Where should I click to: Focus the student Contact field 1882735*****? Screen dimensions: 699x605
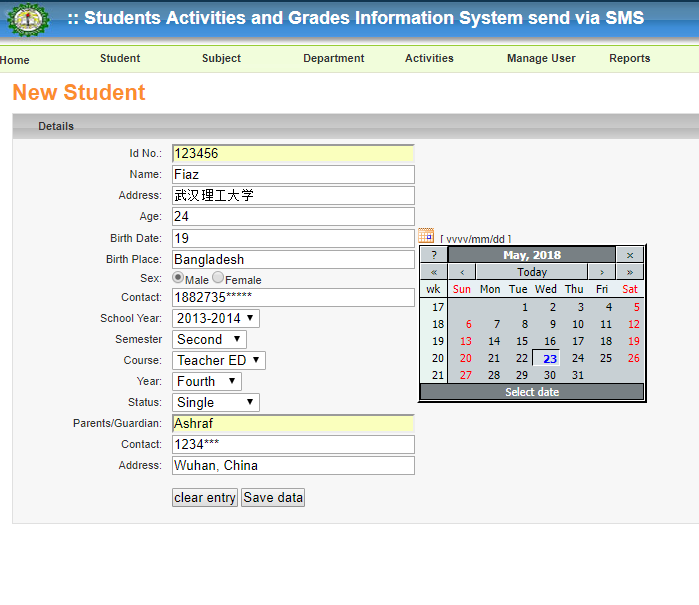293,297
